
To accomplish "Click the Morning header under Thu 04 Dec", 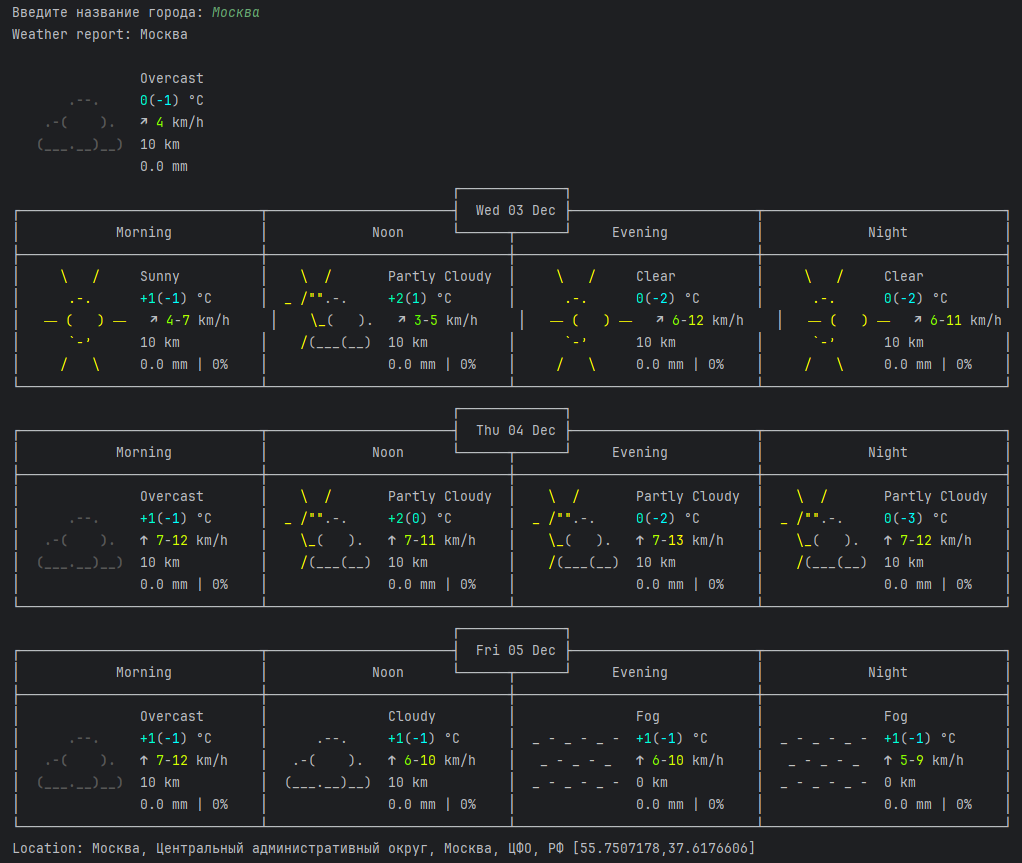I will [x=143, y=452].
